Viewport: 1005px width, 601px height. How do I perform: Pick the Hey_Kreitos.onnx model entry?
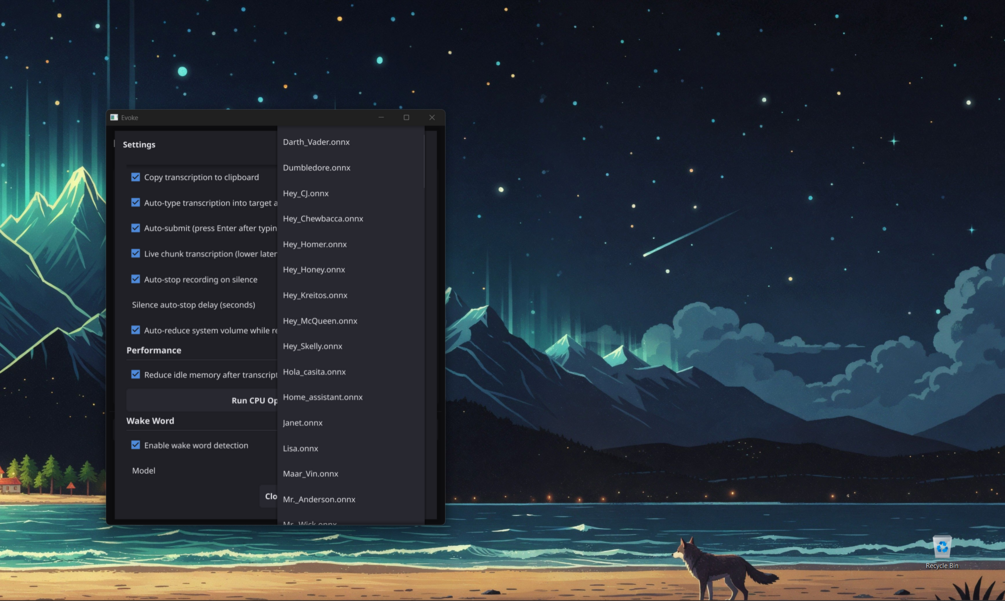click(351, 295)
